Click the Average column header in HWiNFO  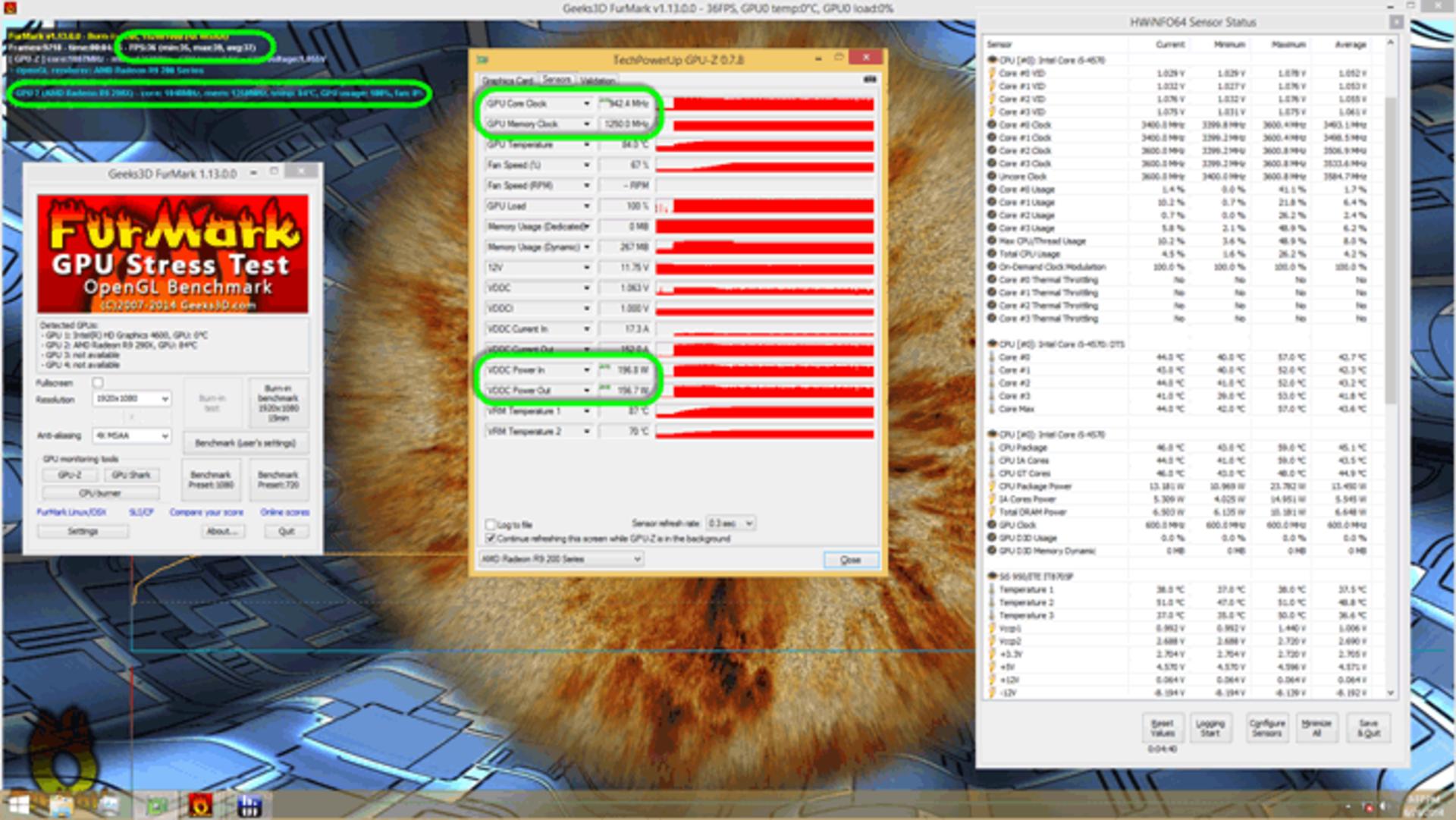point(1350,45)
